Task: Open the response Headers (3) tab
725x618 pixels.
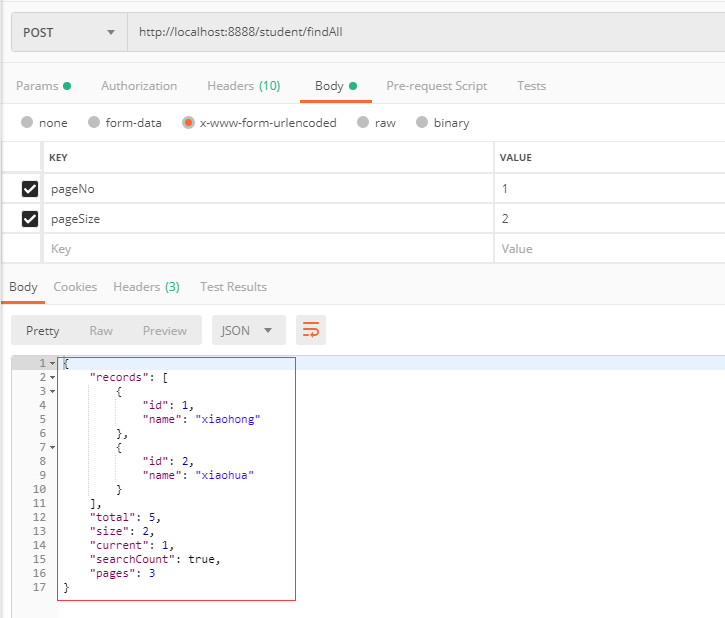Action: click(147, 287)
